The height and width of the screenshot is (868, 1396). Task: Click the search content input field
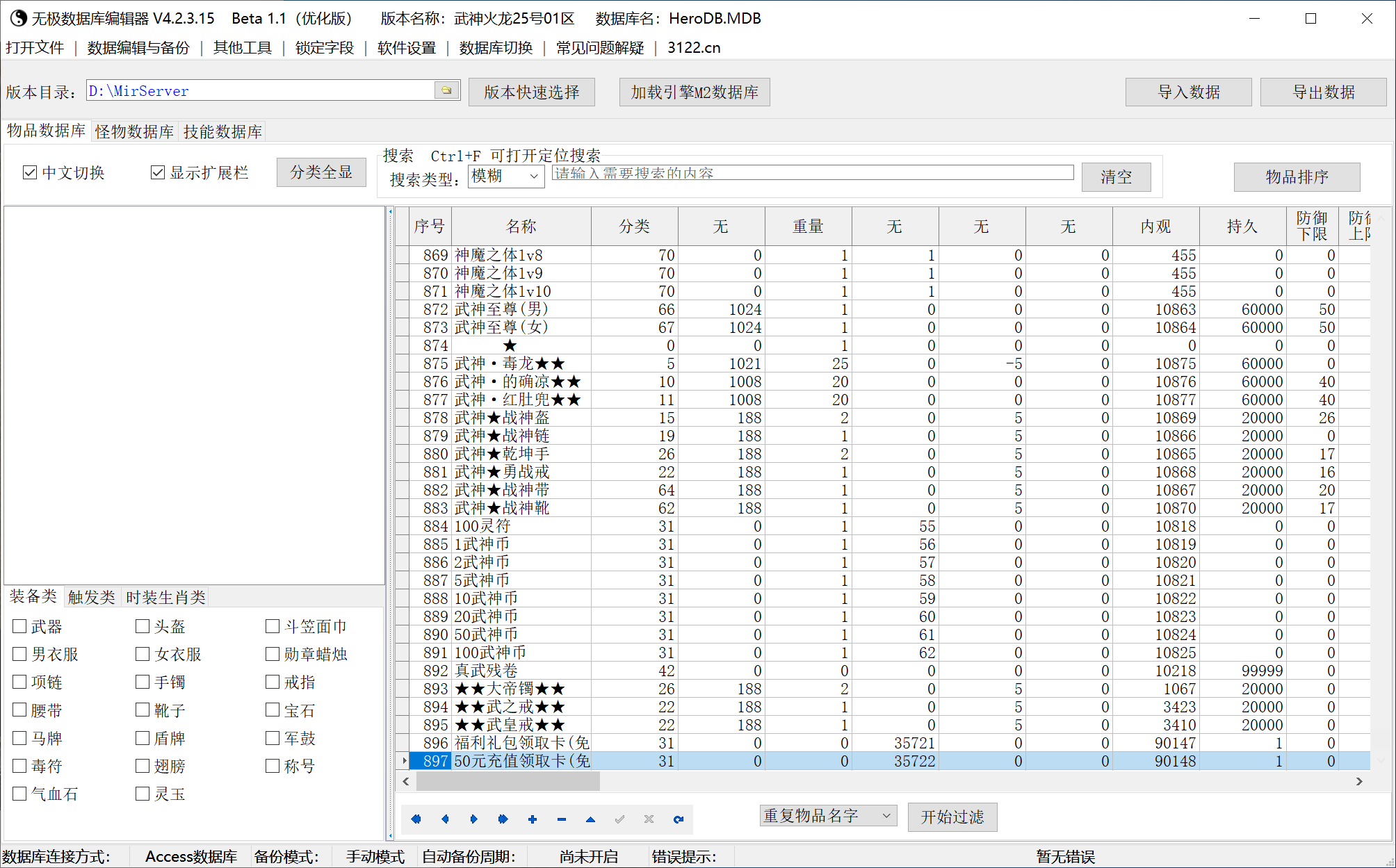(813, 173)
